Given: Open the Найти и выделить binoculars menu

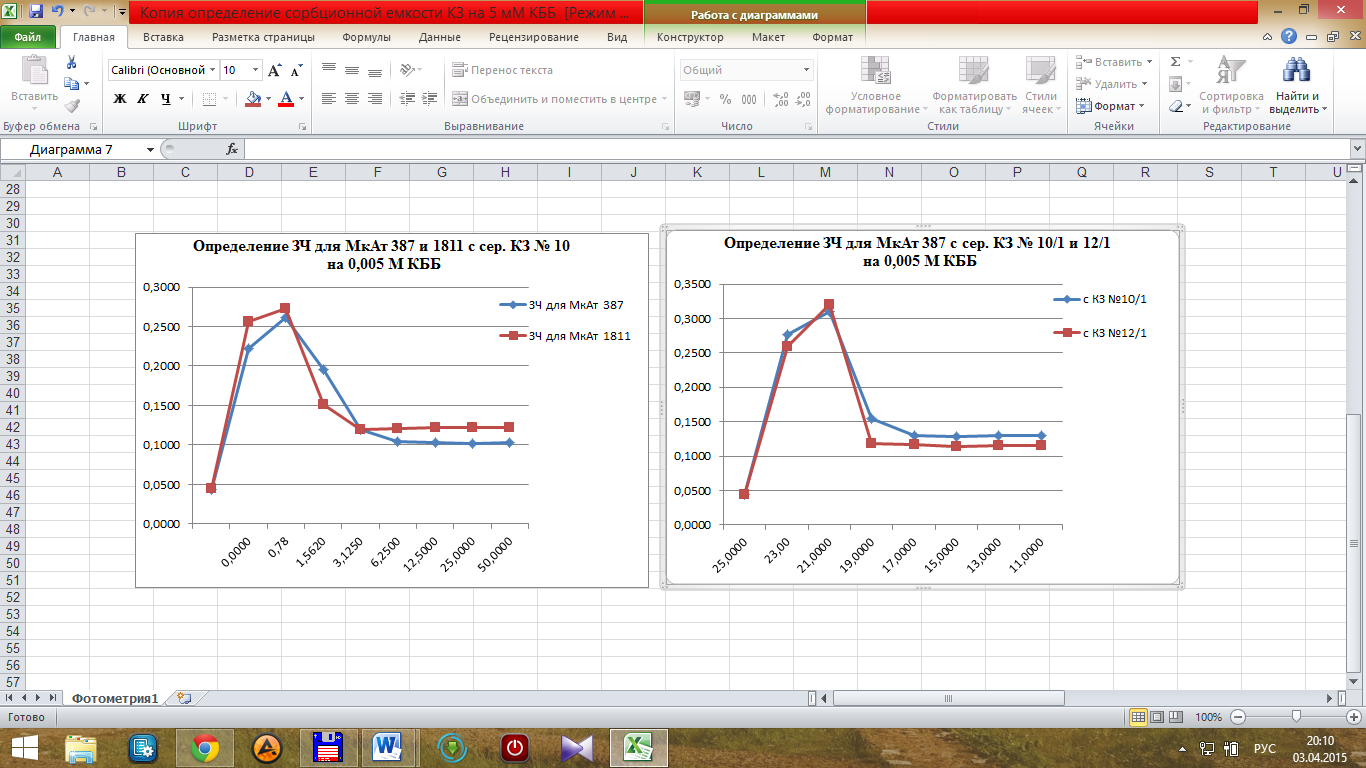Looking at the screenshot, I should [1298, 85].
